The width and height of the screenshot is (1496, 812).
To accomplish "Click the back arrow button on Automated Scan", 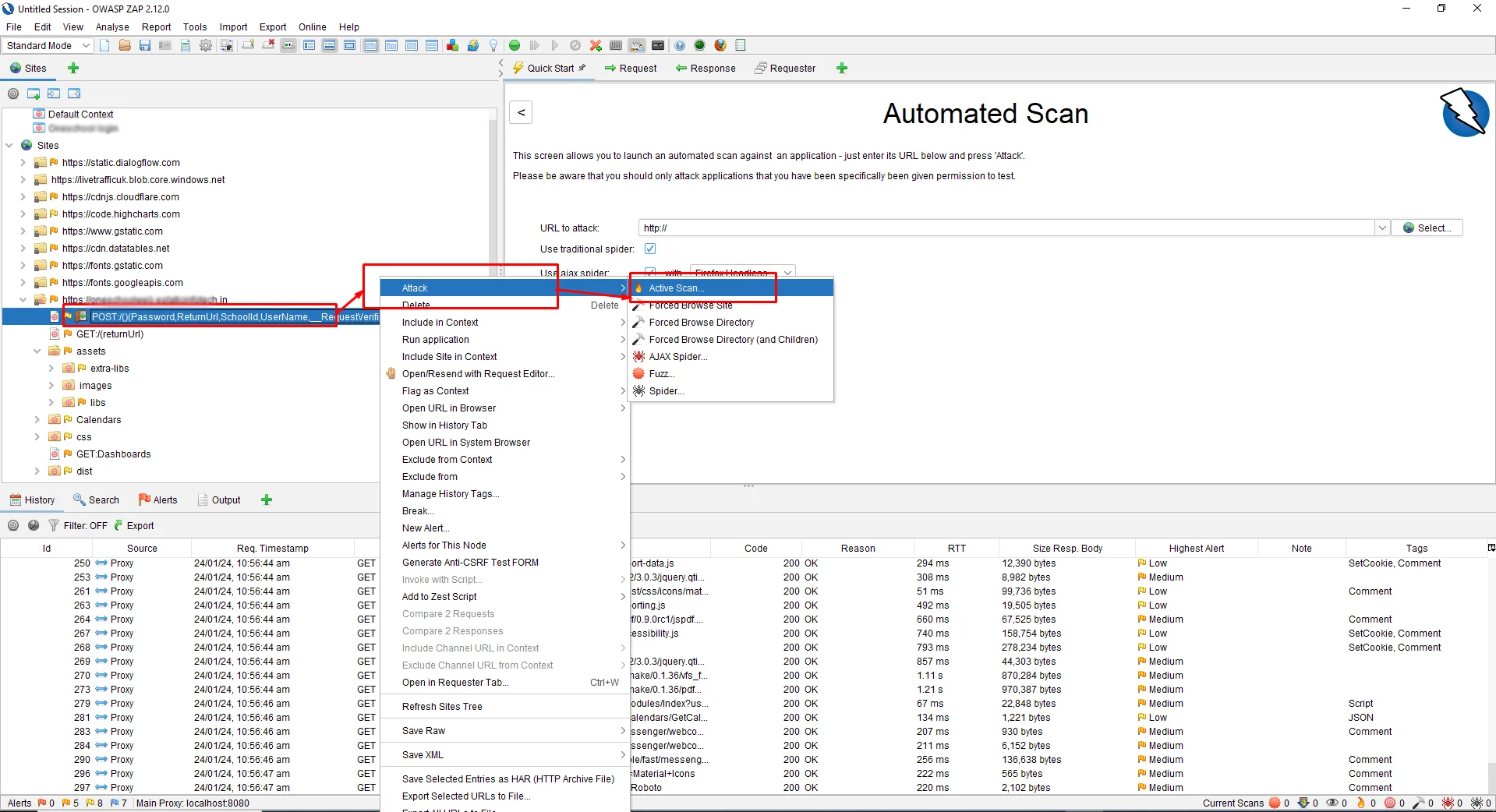I will 522,112.
